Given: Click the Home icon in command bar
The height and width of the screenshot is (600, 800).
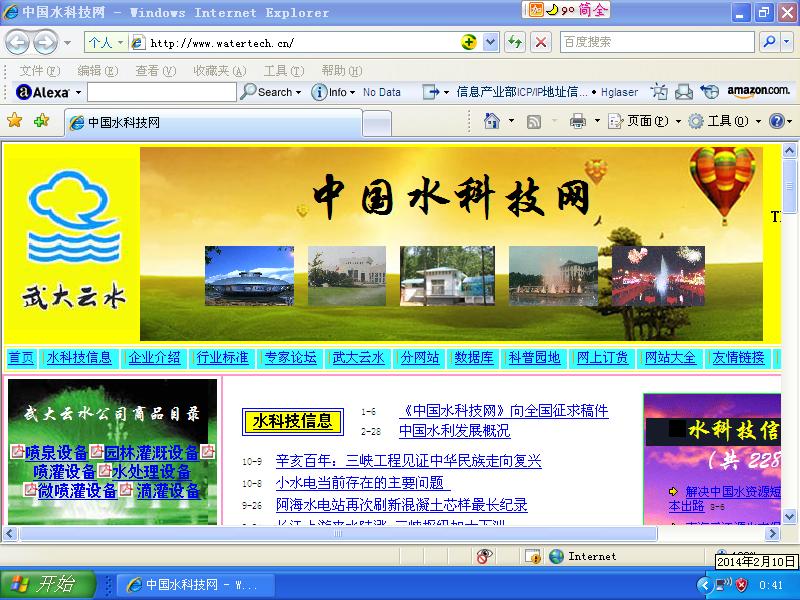Looking at the screenshot, I should pyautogui.click(x=492, y=121).
